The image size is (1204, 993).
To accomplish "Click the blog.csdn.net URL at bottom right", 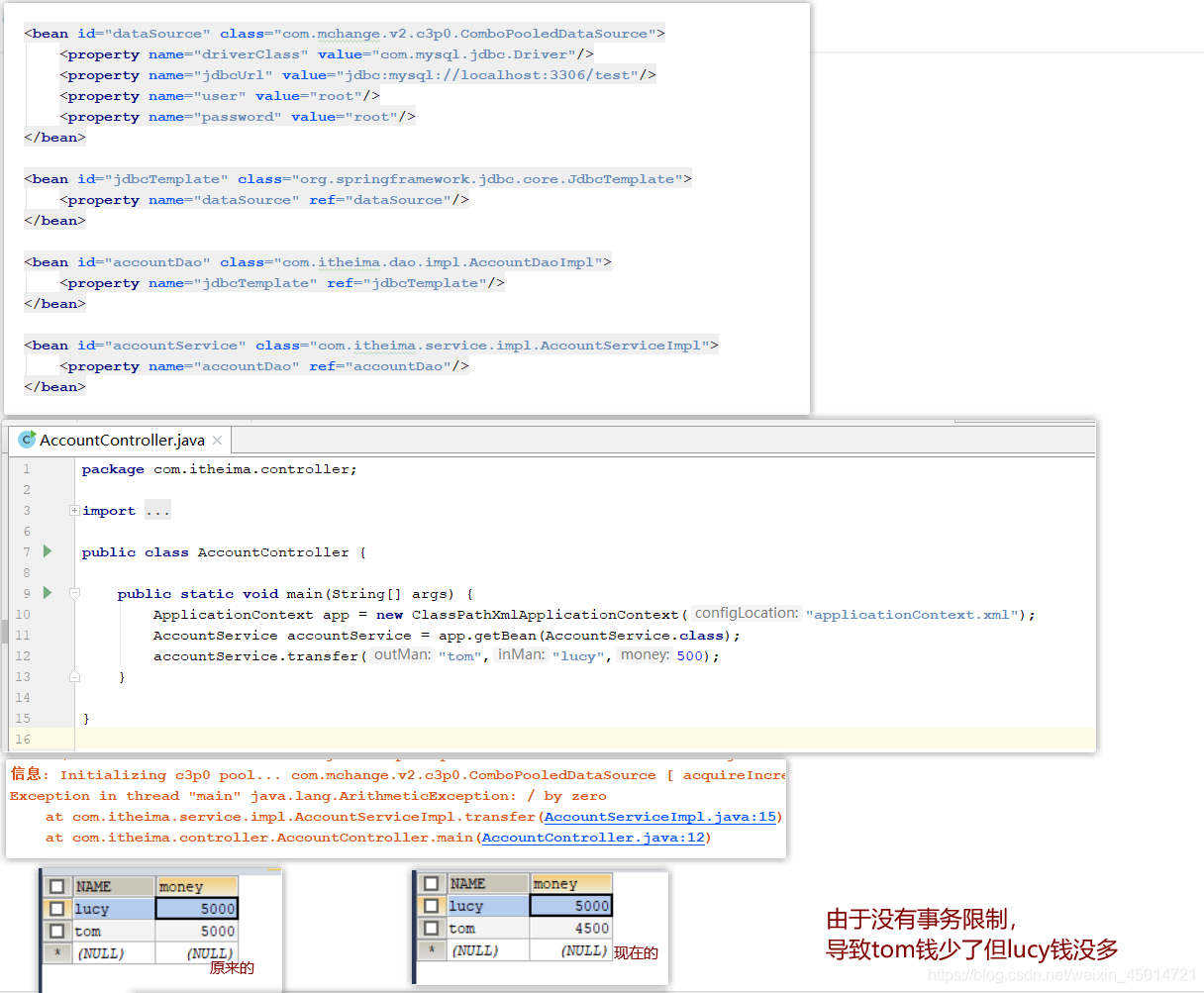I will coord(1062,975).
